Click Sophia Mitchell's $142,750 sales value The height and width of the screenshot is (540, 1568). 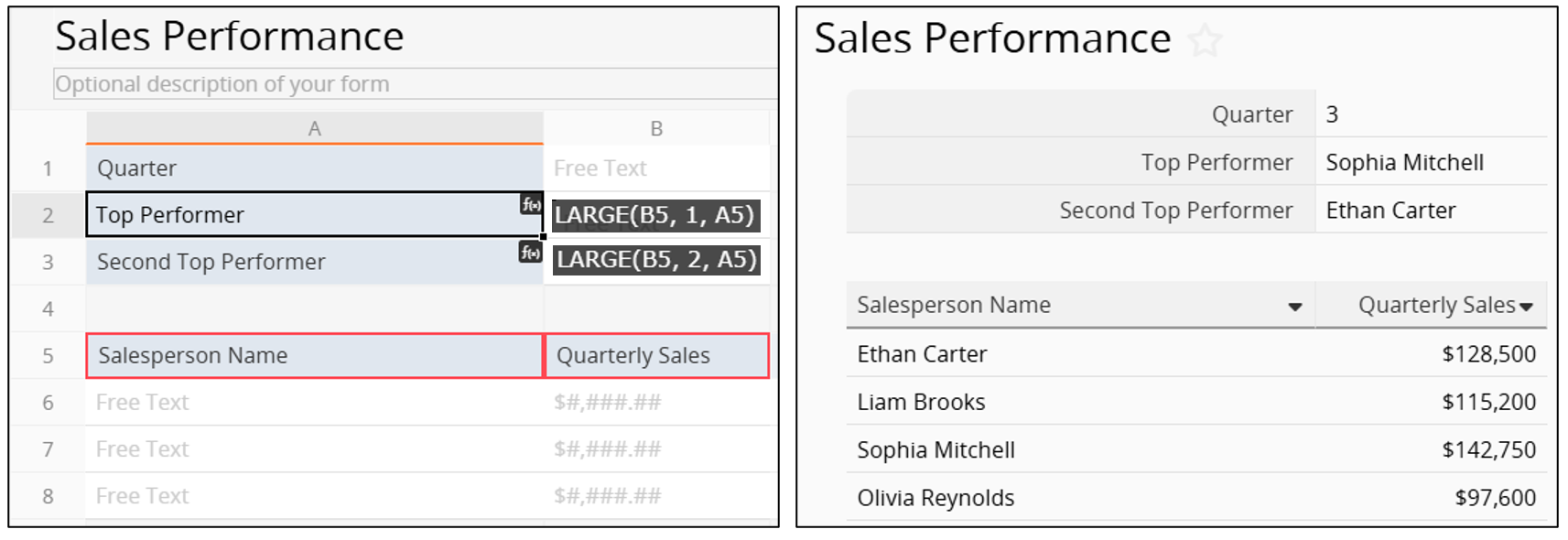click(x=1488, y=450)
